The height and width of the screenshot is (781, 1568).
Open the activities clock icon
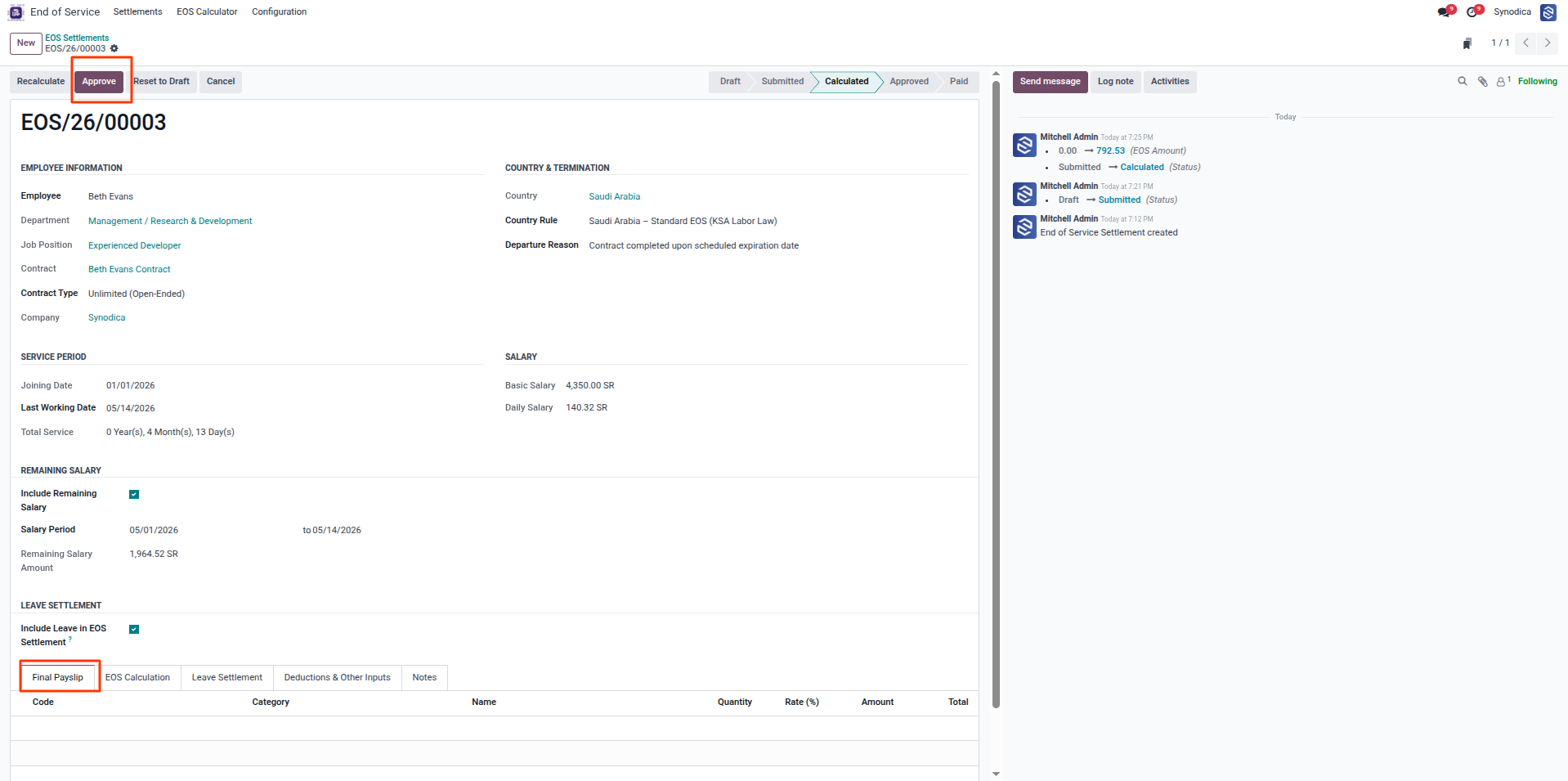pyautogui.click(x=1474, y=11)
